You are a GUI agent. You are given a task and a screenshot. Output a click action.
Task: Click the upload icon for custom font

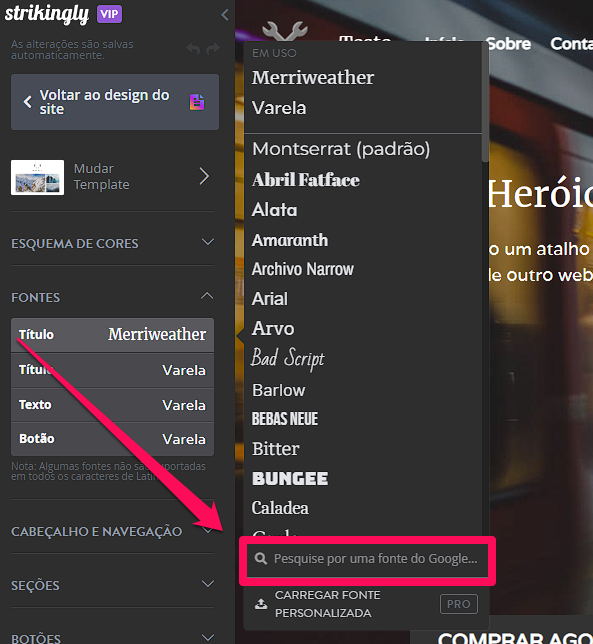coord(261,604)
